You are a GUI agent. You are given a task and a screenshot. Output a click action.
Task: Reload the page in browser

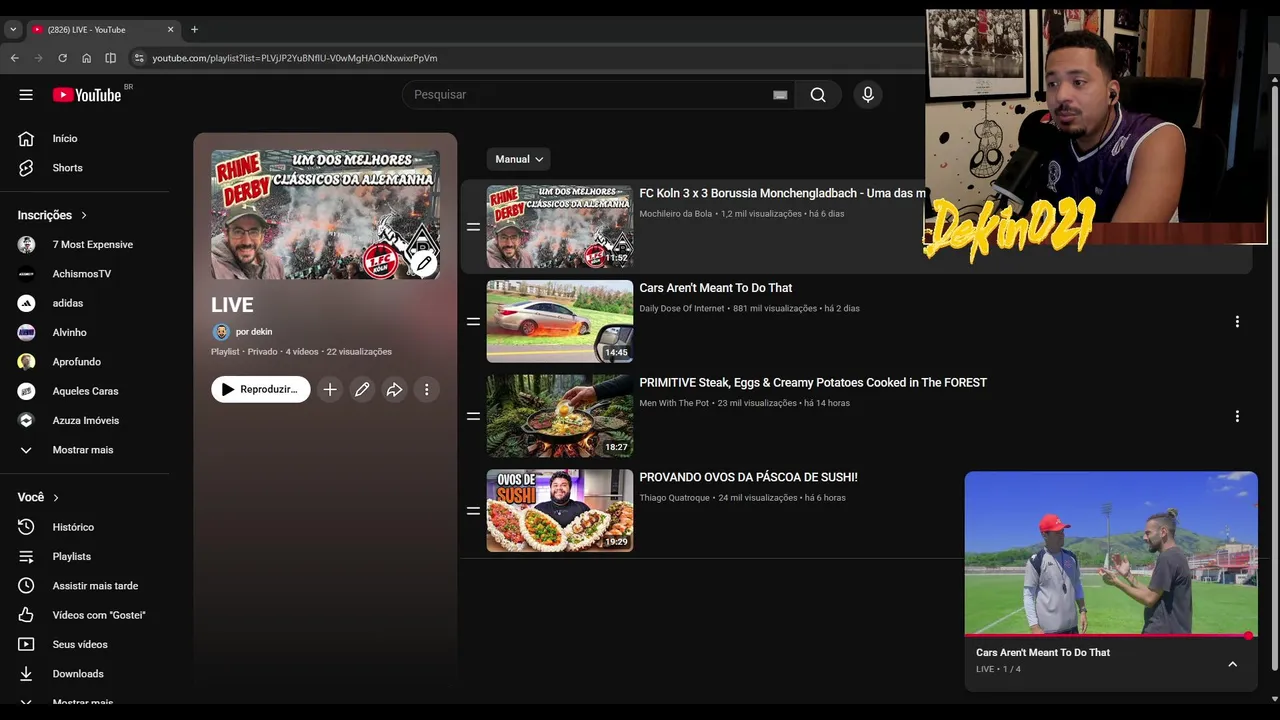[x=62, y=58]
